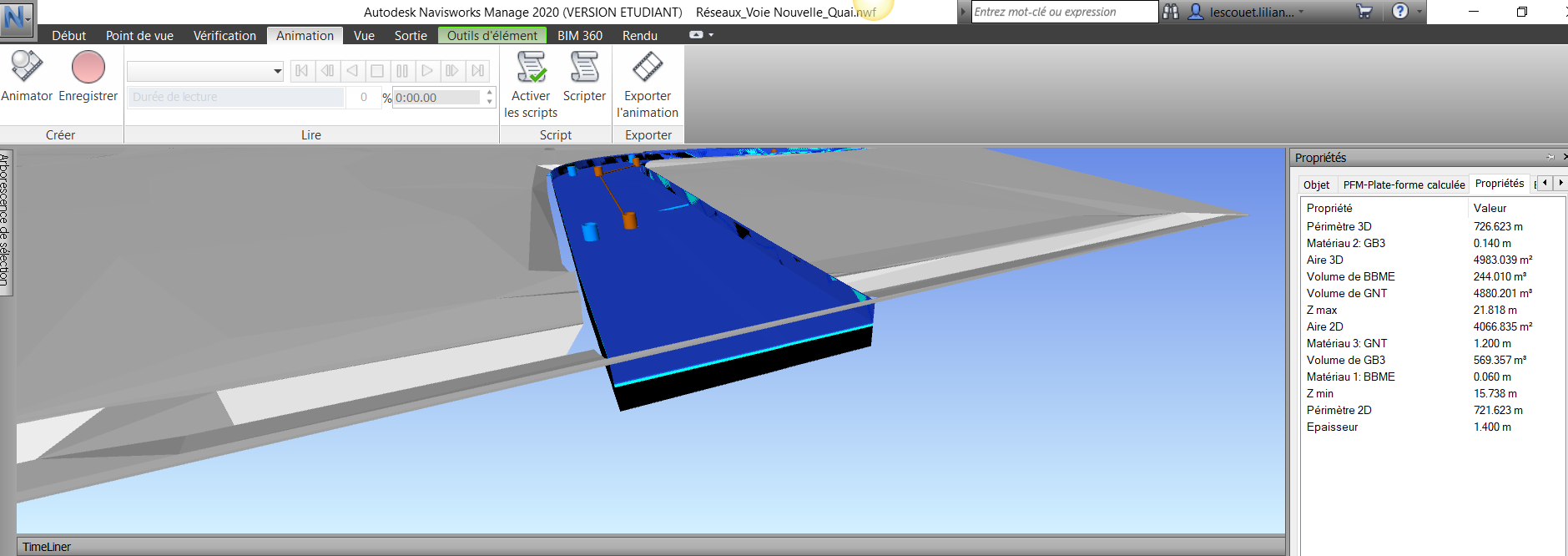Expand the animation selection dropdown
Viewport: 1568px width, 556px height.
[277, 72]
